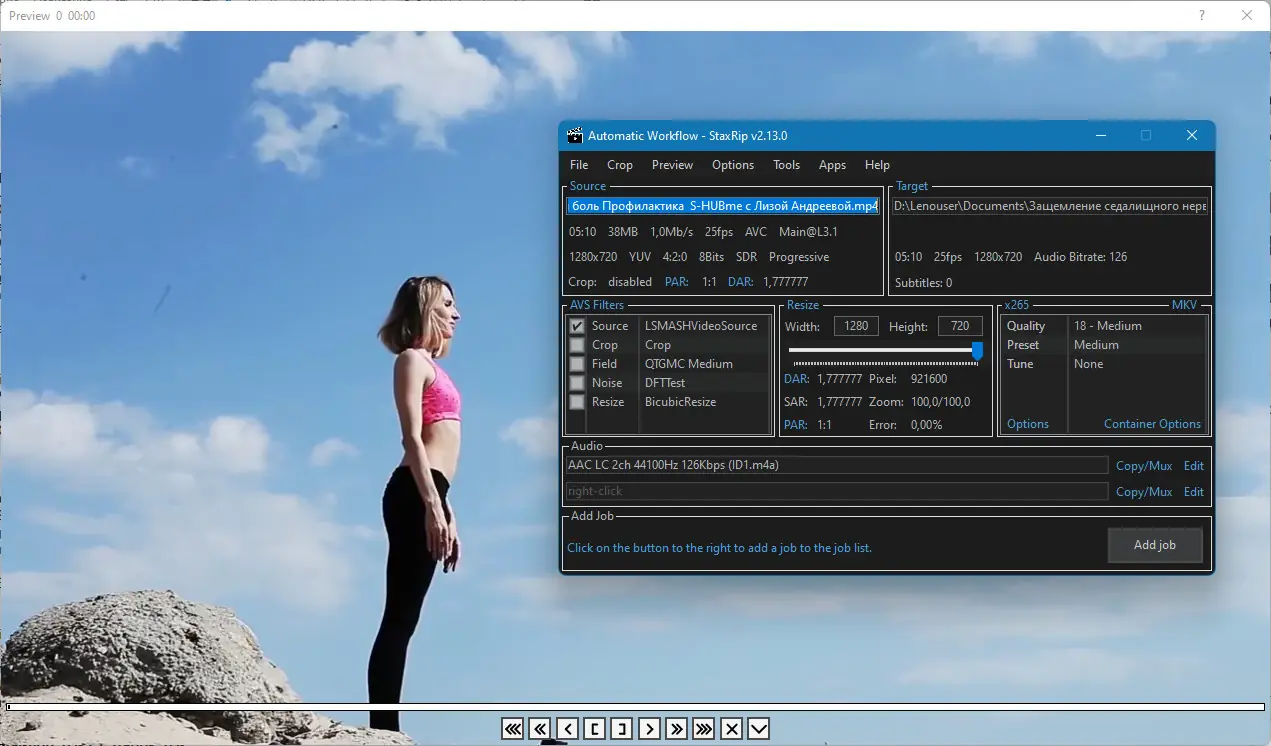Enable the Noise filter checkbox
Screen dimensions: 1271x746
pos(577,383)
